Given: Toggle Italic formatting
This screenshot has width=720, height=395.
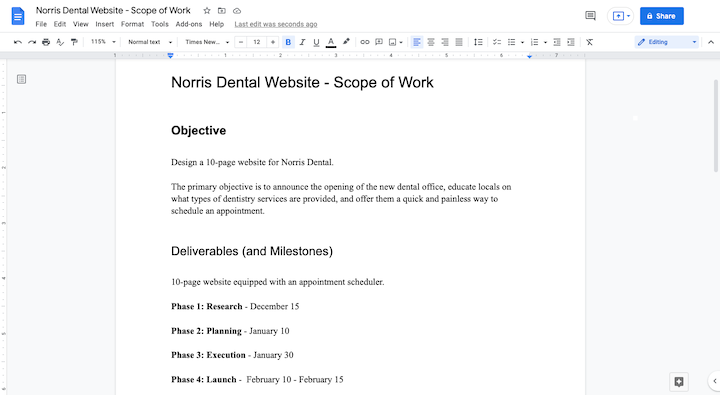Looking at the screenshot, I should pos(302,42).
